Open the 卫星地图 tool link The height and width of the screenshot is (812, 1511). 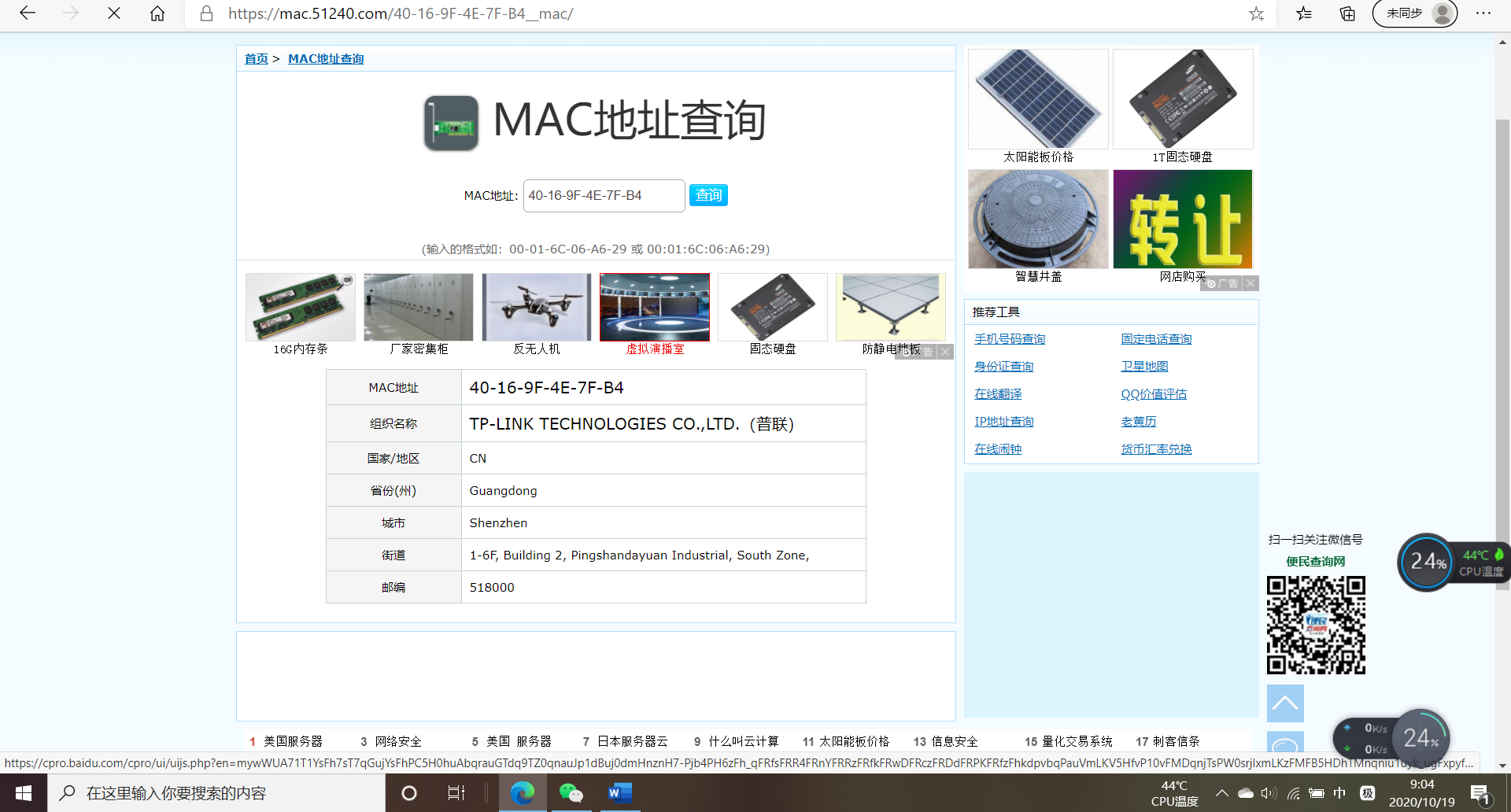[1144, 367]
